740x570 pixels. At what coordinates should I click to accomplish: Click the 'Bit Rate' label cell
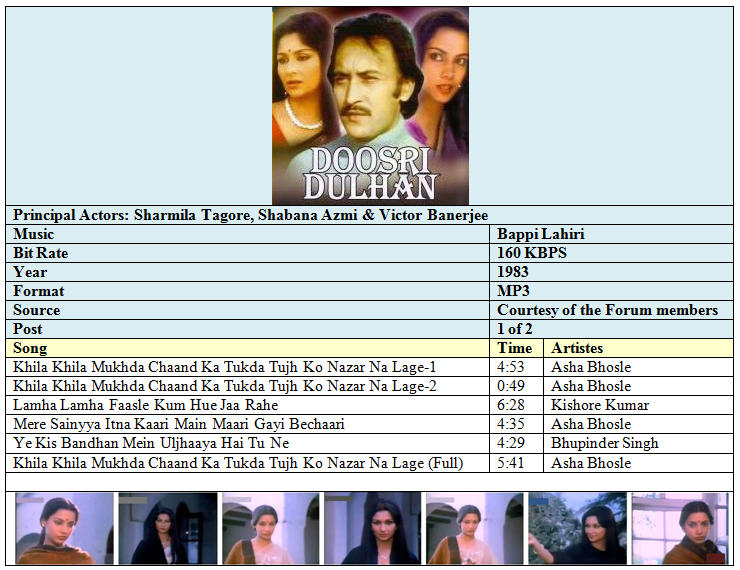tap(248, 253)
